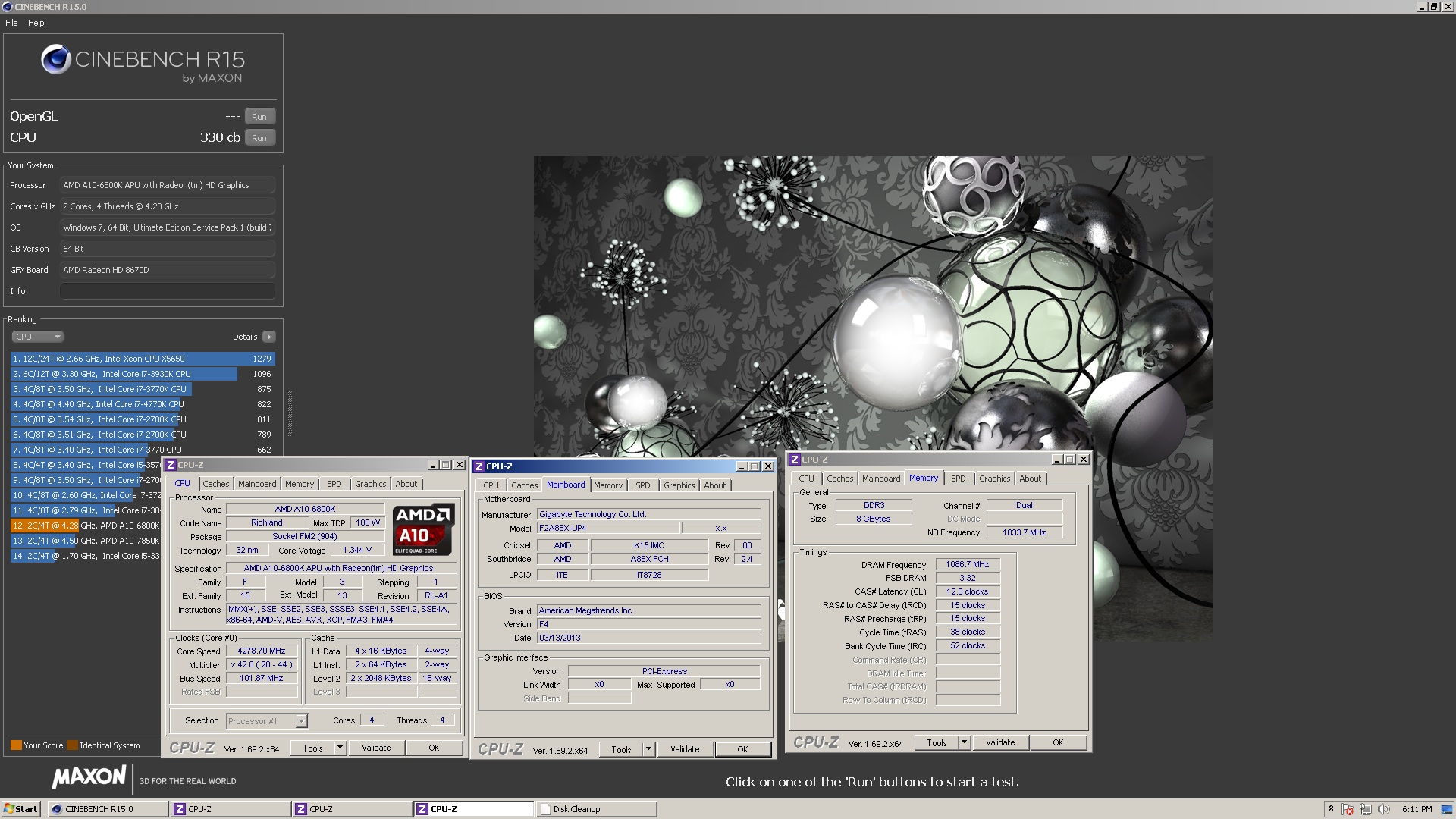Click the AMD A10 logo image
This screenshot has height=819, width=1456.
click(424, 529)
